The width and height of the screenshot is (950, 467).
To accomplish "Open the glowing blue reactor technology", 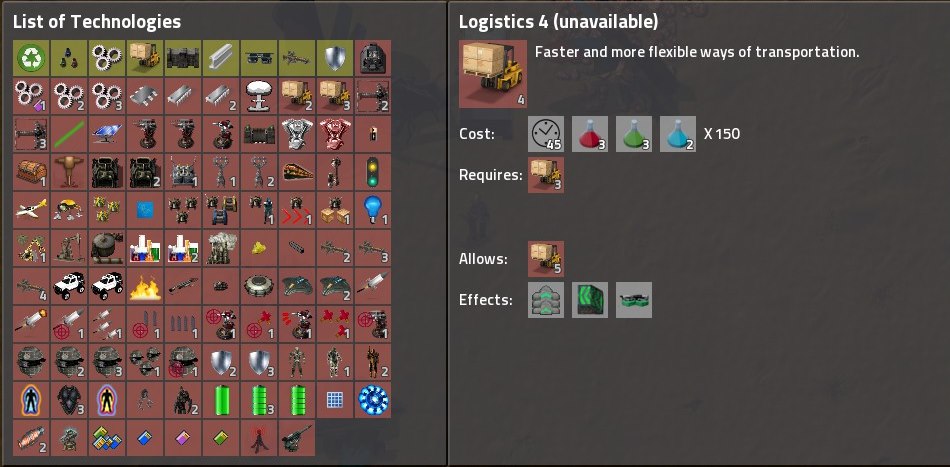I will (x=373, y=400).
